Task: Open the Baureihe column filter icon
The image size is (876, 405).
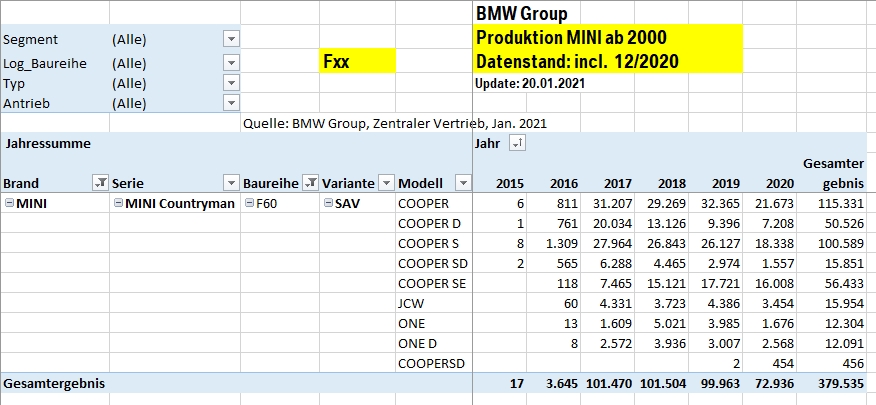Action: click(x=310, y=183)
